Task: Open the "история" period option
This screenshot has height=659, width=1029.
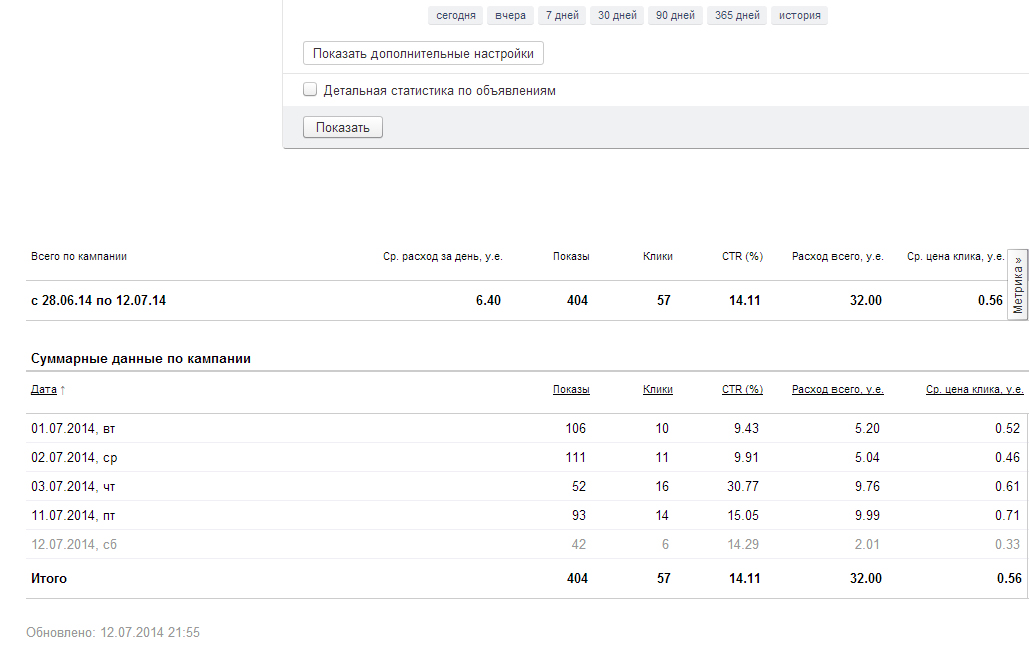Action: click(799, 16)
